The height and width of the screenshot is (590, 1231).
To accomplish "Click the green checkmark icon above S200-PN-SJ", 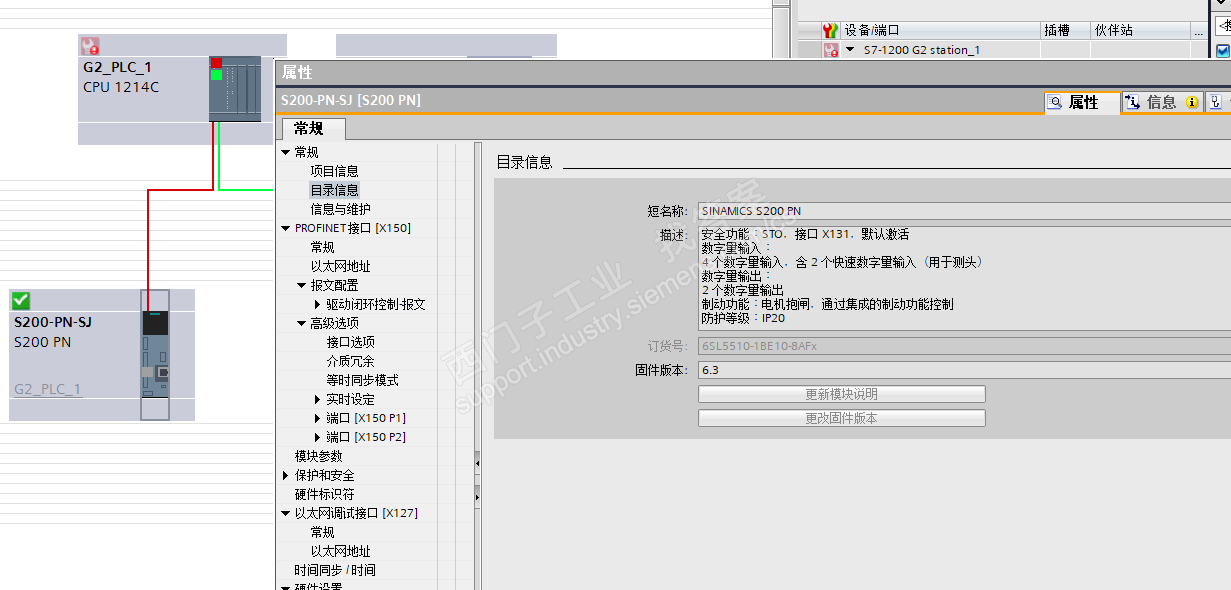I will point(21,300).
